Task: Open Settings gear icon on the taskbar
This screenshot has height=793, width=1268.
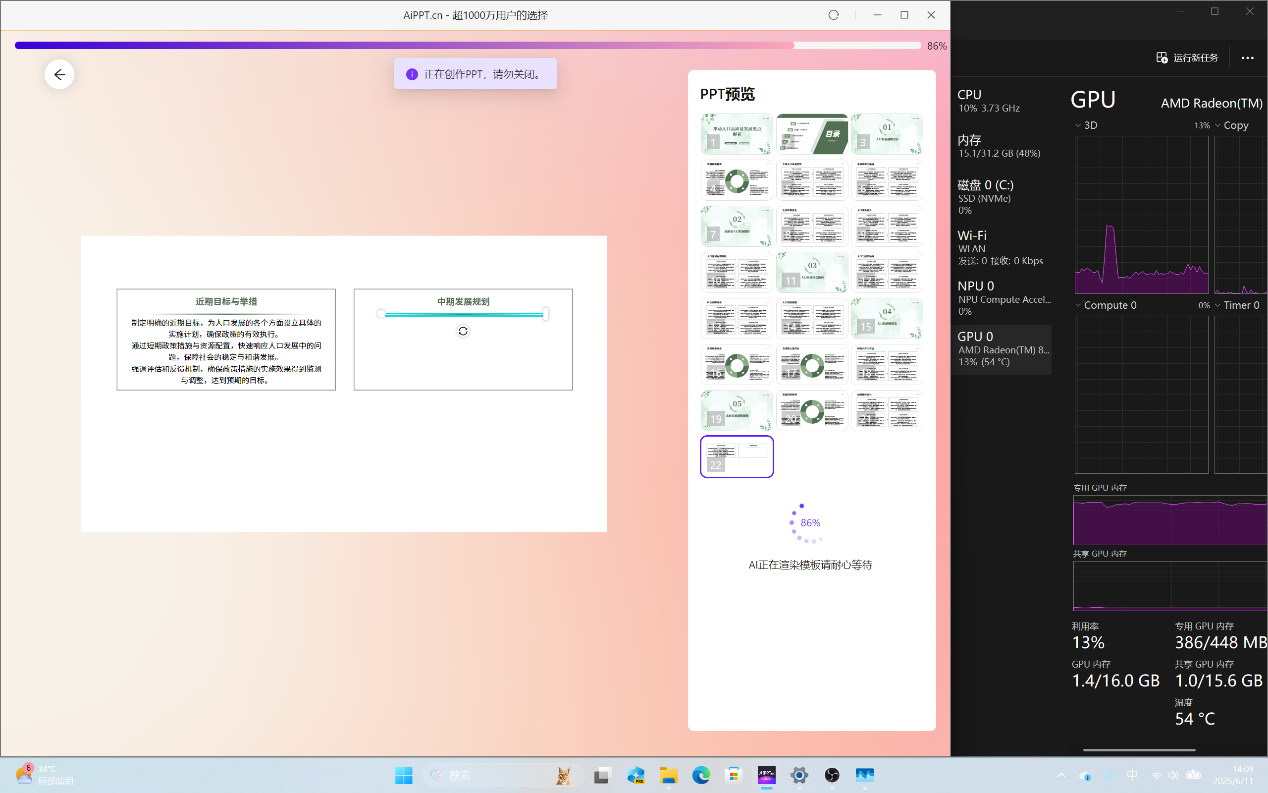Action: click(x=799, y=775)
